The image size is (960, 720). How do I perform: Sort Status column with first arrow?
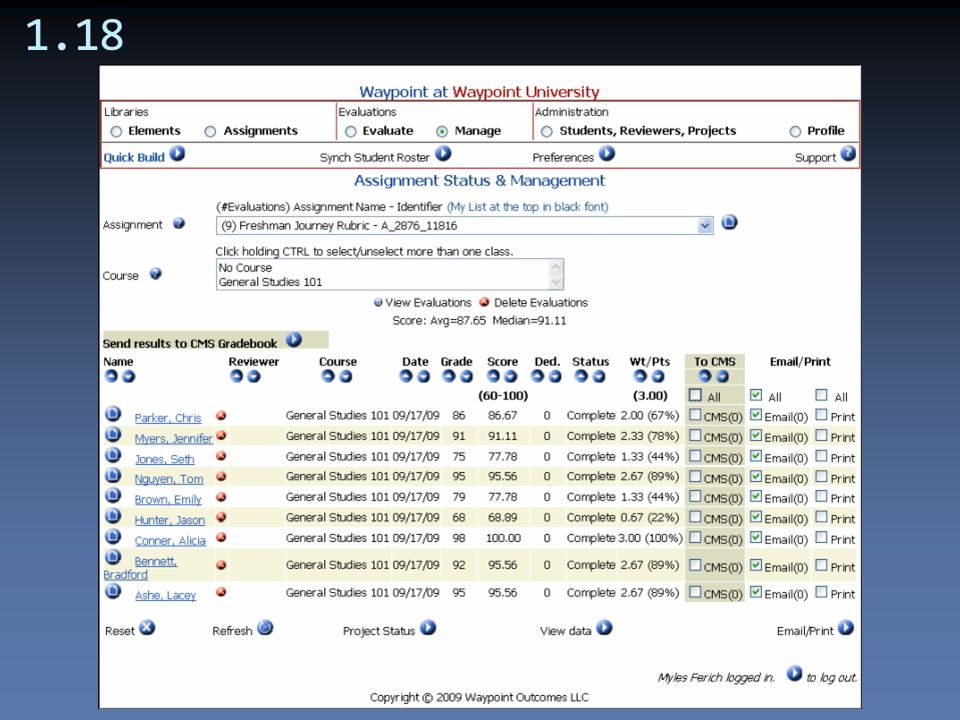point(582,377)
